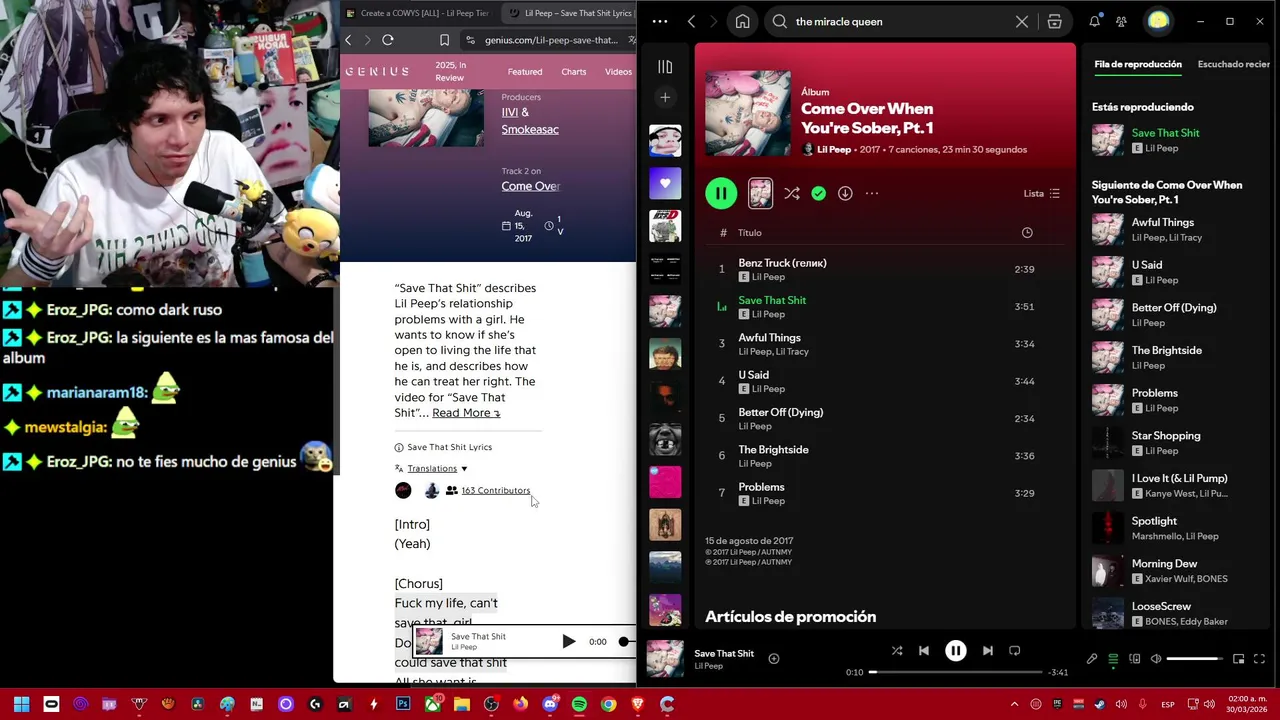The image size is (1280, 720).
Task: Toggle repeat in player bar
Action: tap(1014, 651)
